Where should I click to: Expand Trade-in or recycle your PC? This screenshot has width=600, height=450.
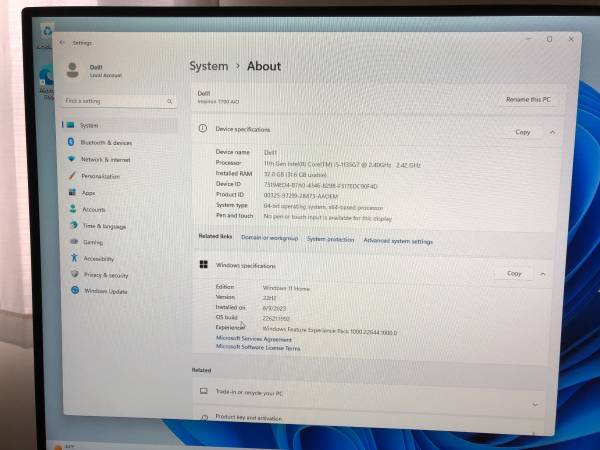pos(534,403)
